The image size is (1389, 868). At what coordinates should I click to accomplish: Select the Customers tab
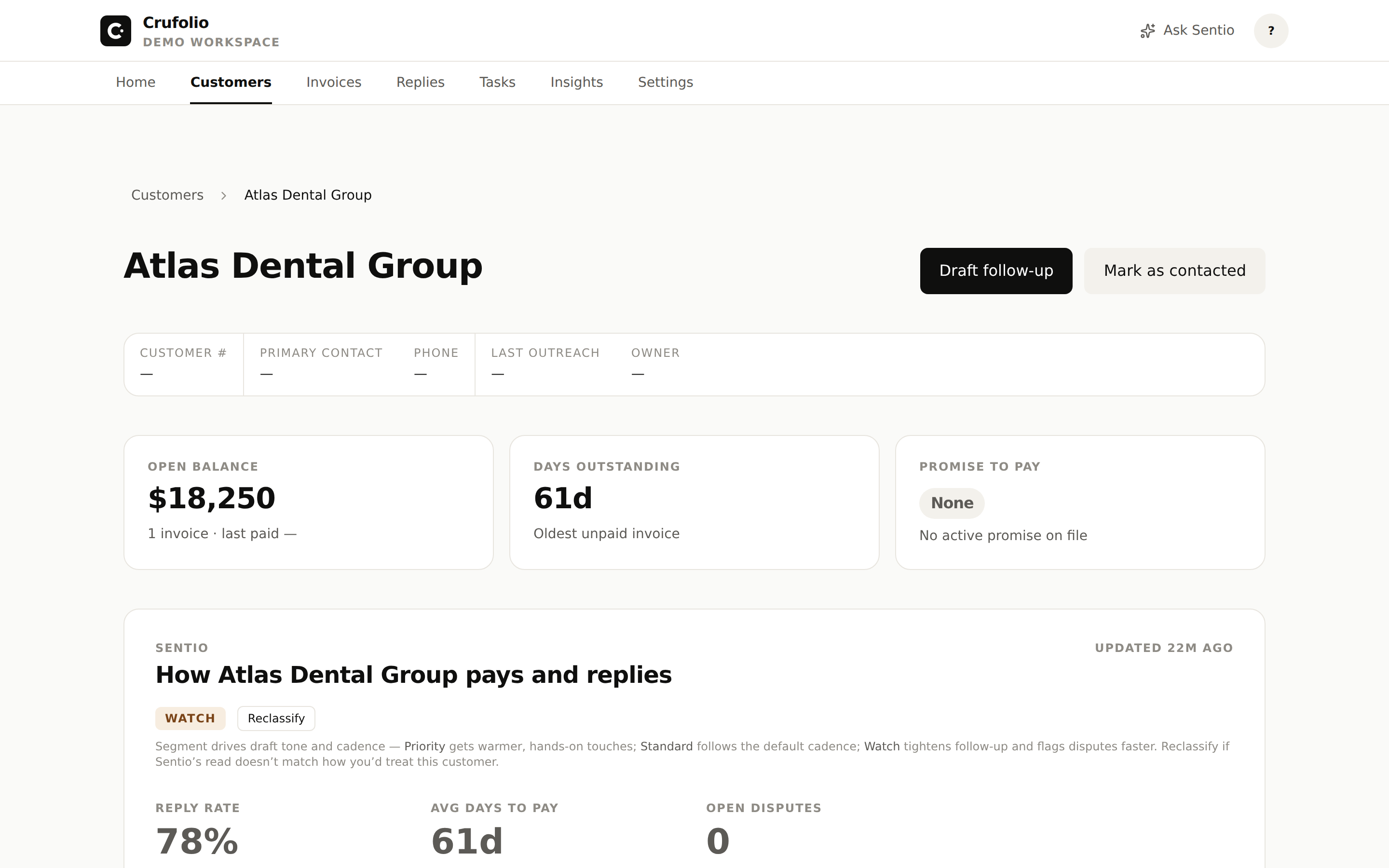231,82
